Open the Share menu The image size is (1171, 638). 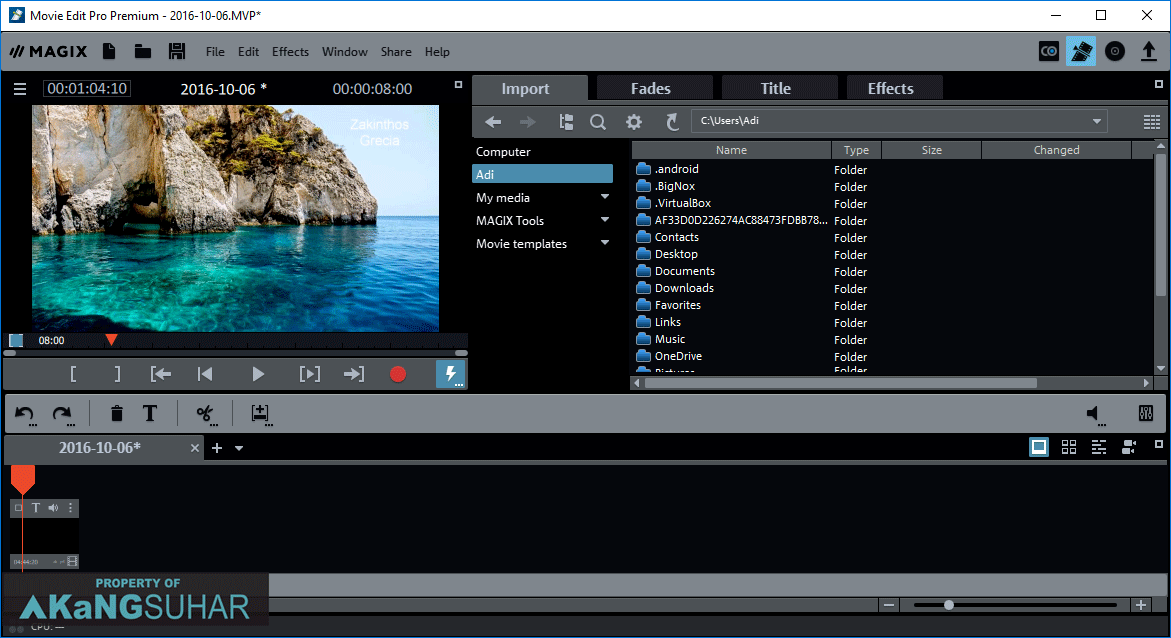tap(396, 52)
